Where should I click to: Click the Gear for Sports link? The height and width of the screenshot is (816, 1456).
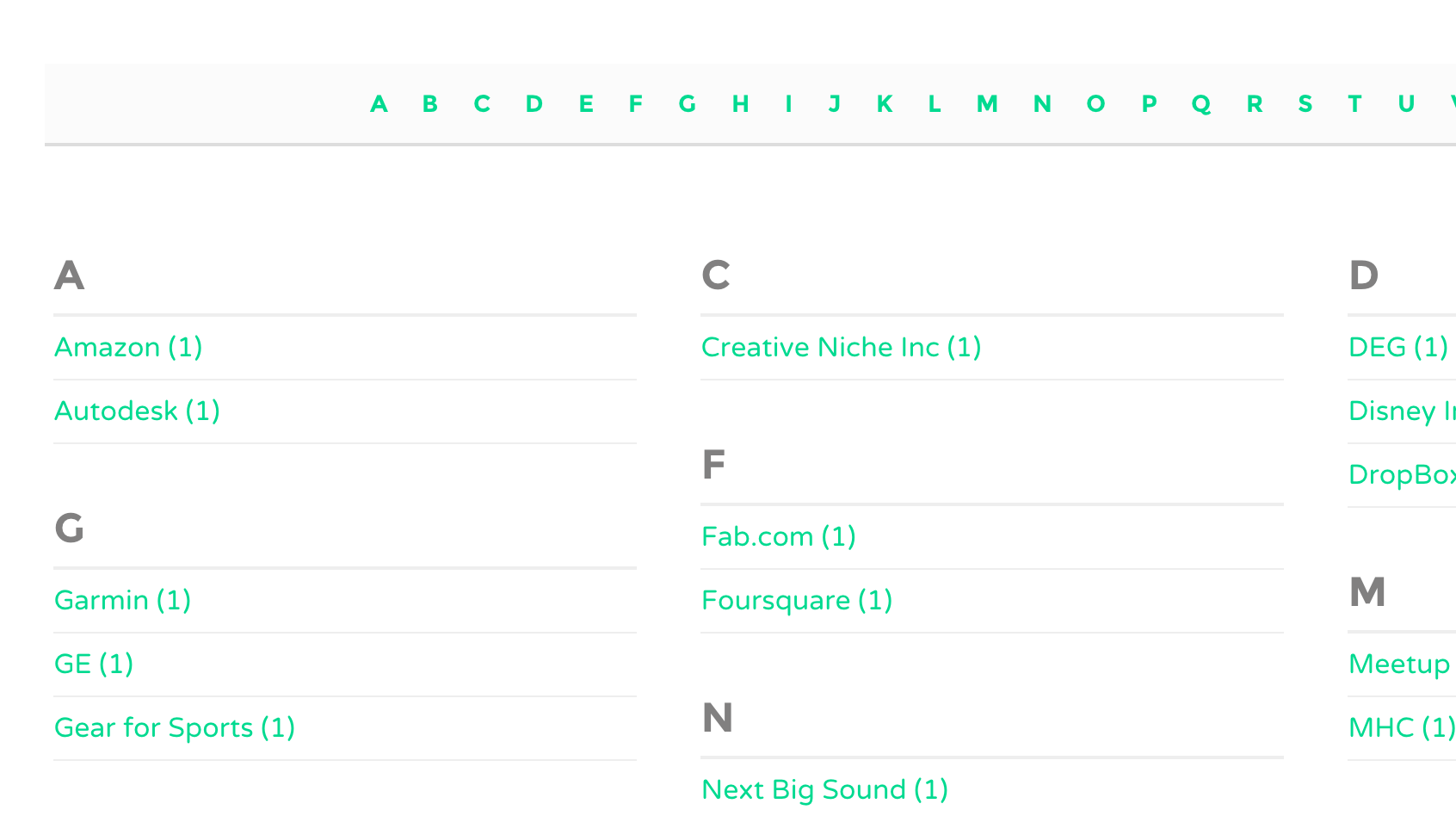coord(175,727)
